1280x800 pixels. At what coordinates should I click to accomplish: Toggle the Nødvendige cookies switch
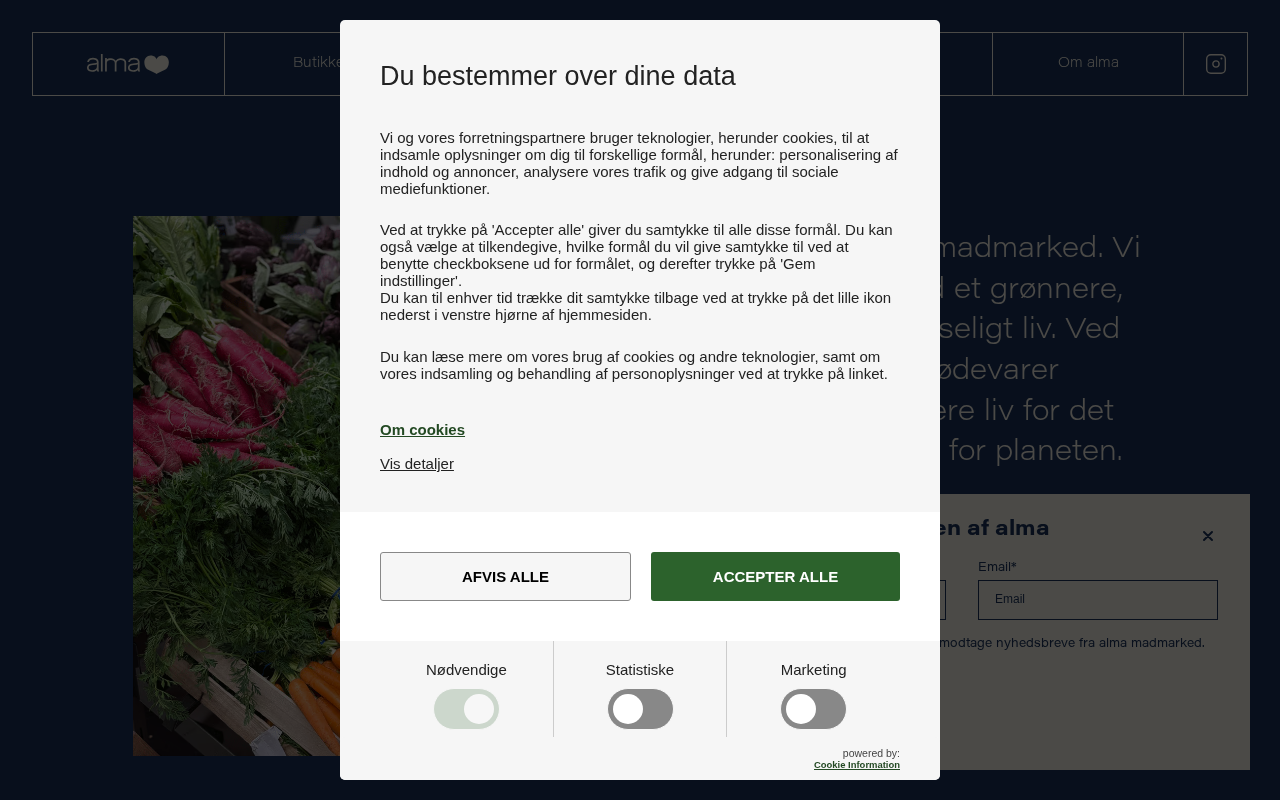(466, 709)
